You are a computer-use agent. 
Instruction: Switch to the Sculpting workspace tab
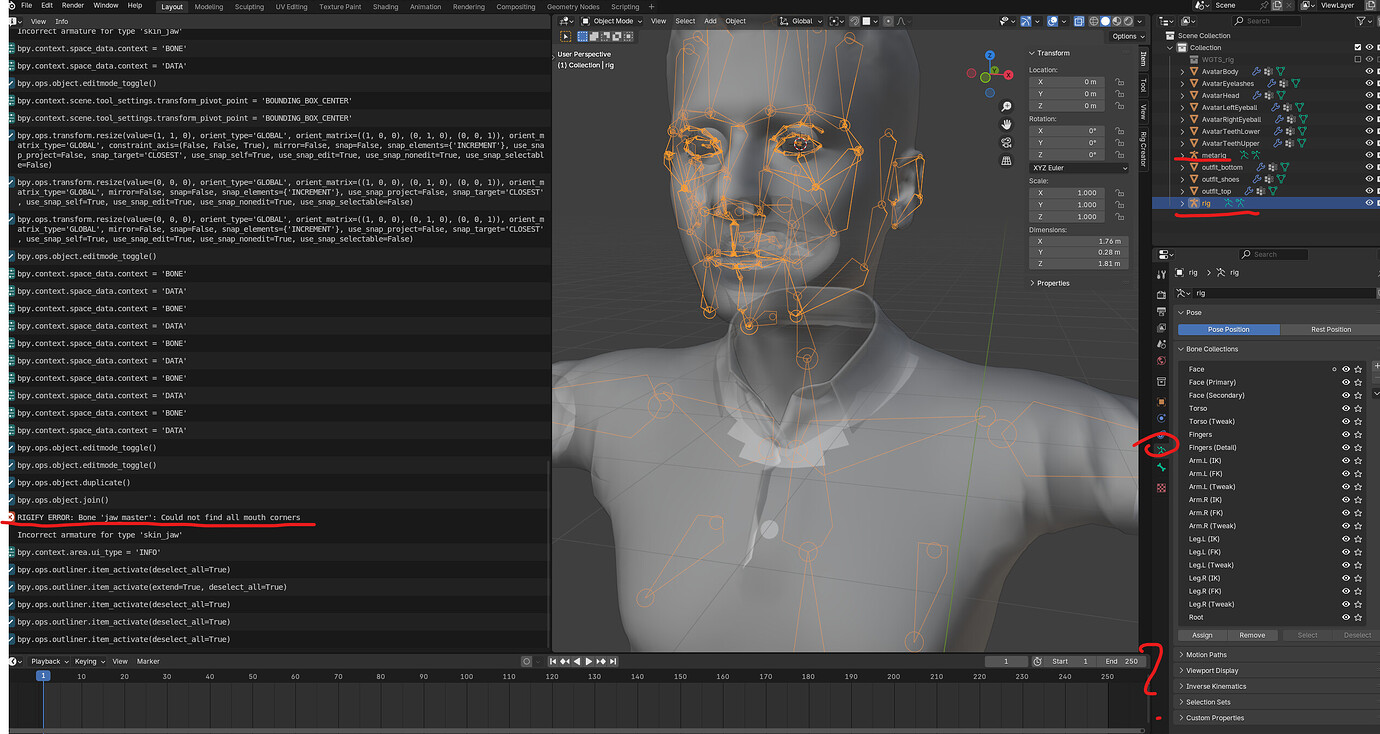coord(249,6)
